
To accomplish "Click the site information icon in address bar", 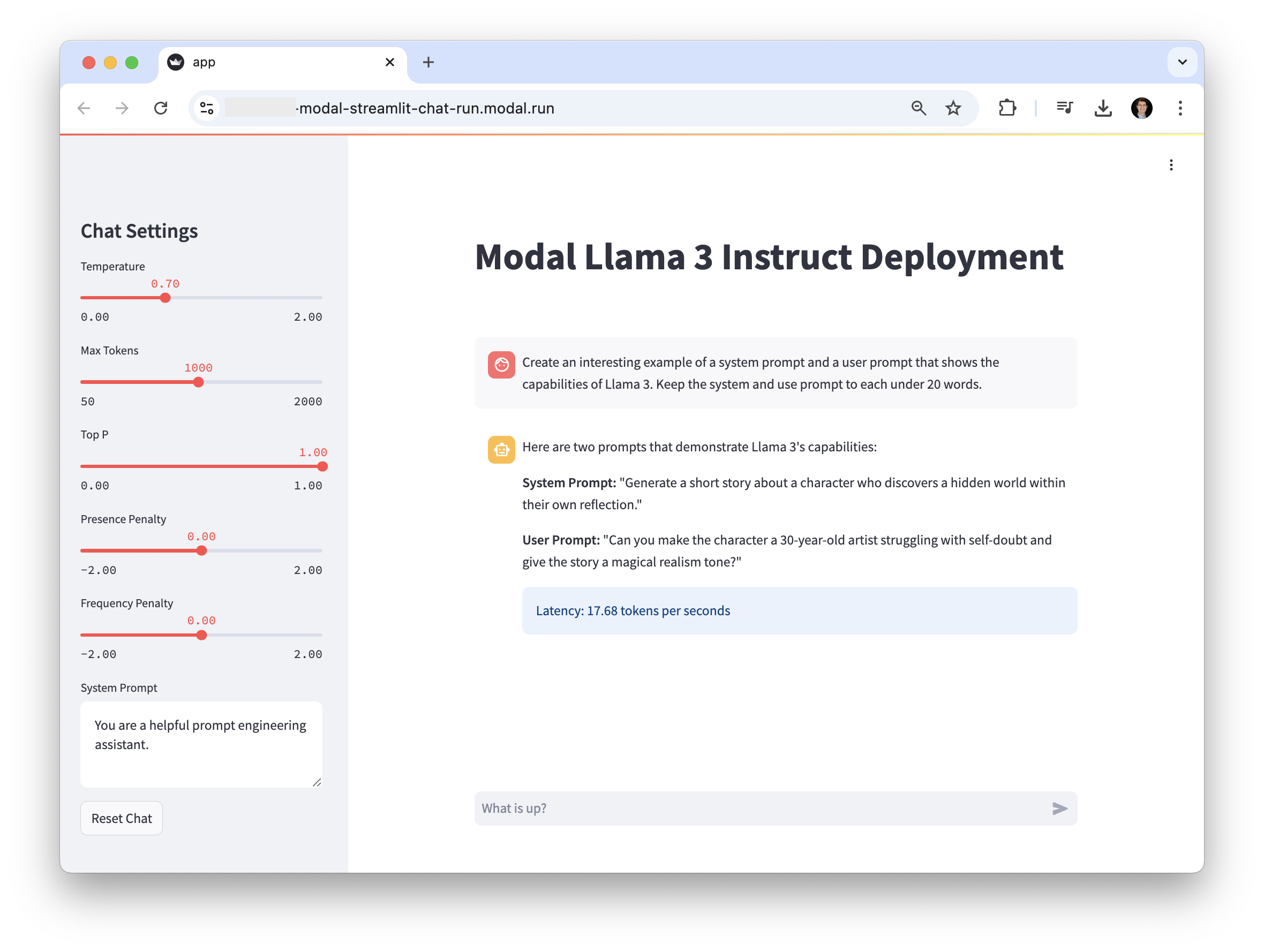I will point(207,108).
